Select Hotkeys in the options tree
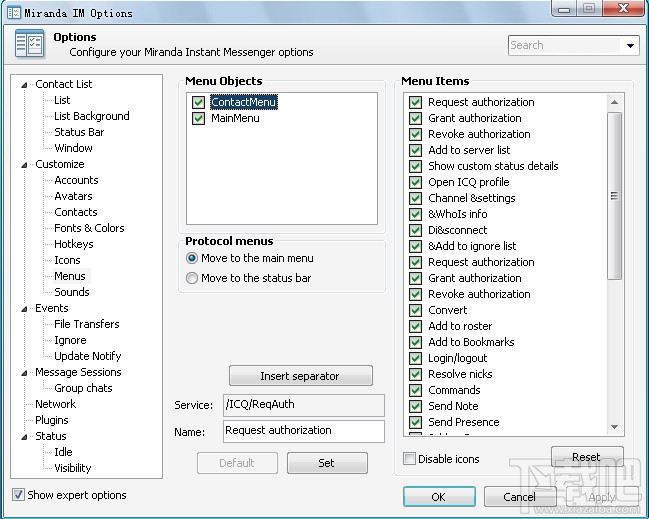Screen dimensions: 649x519 [x=73, y=244]
